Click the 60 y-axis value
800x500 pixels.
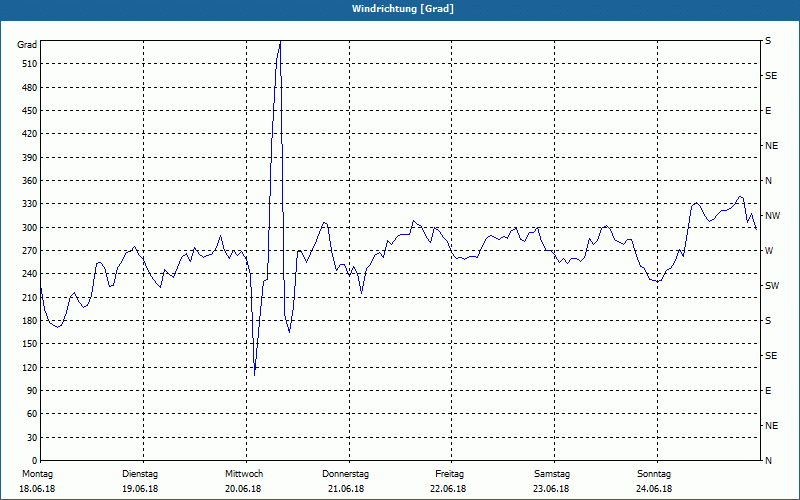(32, 414)
